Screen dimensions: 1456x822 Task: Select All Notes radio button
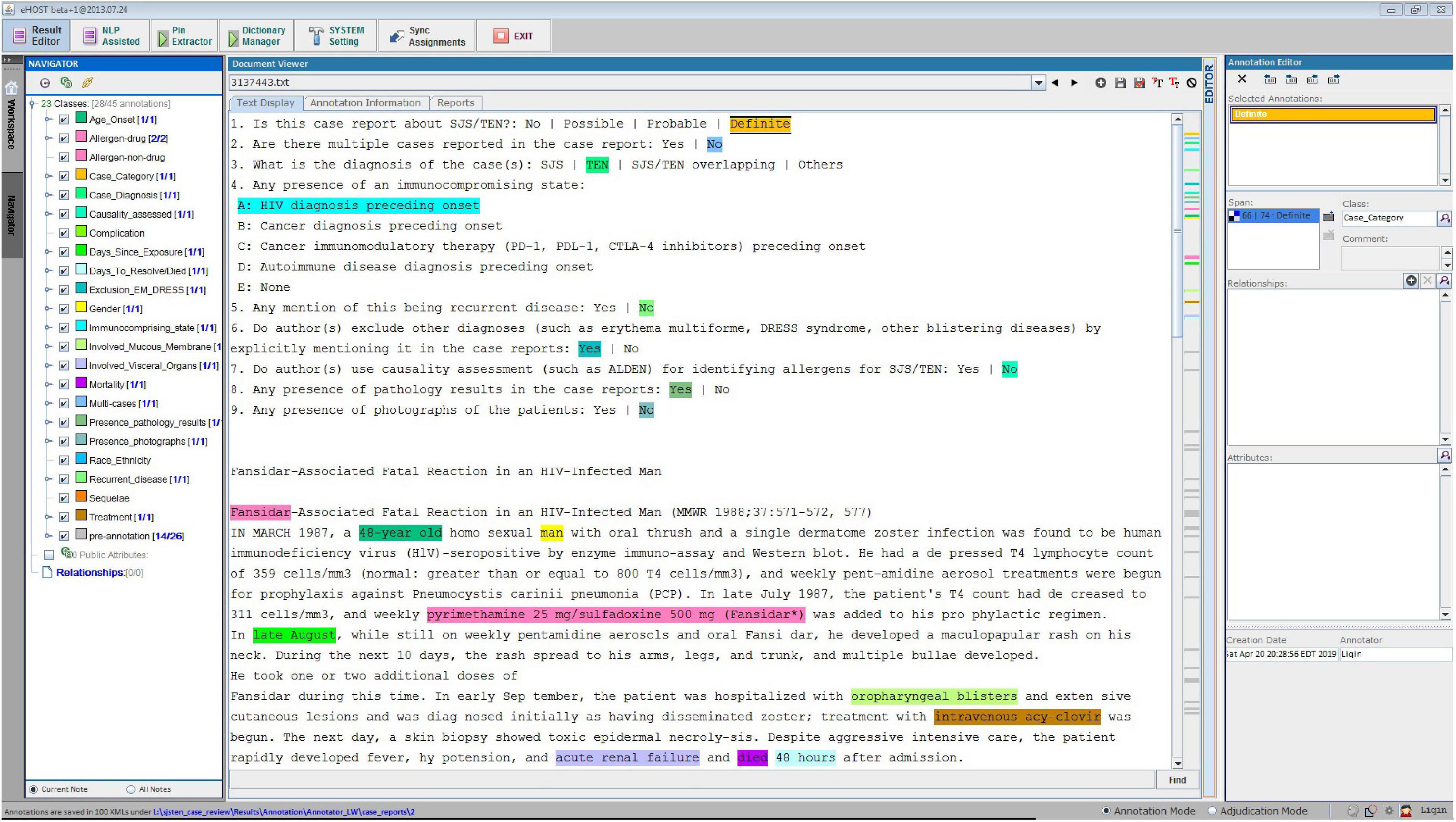(x=131, y=789)
